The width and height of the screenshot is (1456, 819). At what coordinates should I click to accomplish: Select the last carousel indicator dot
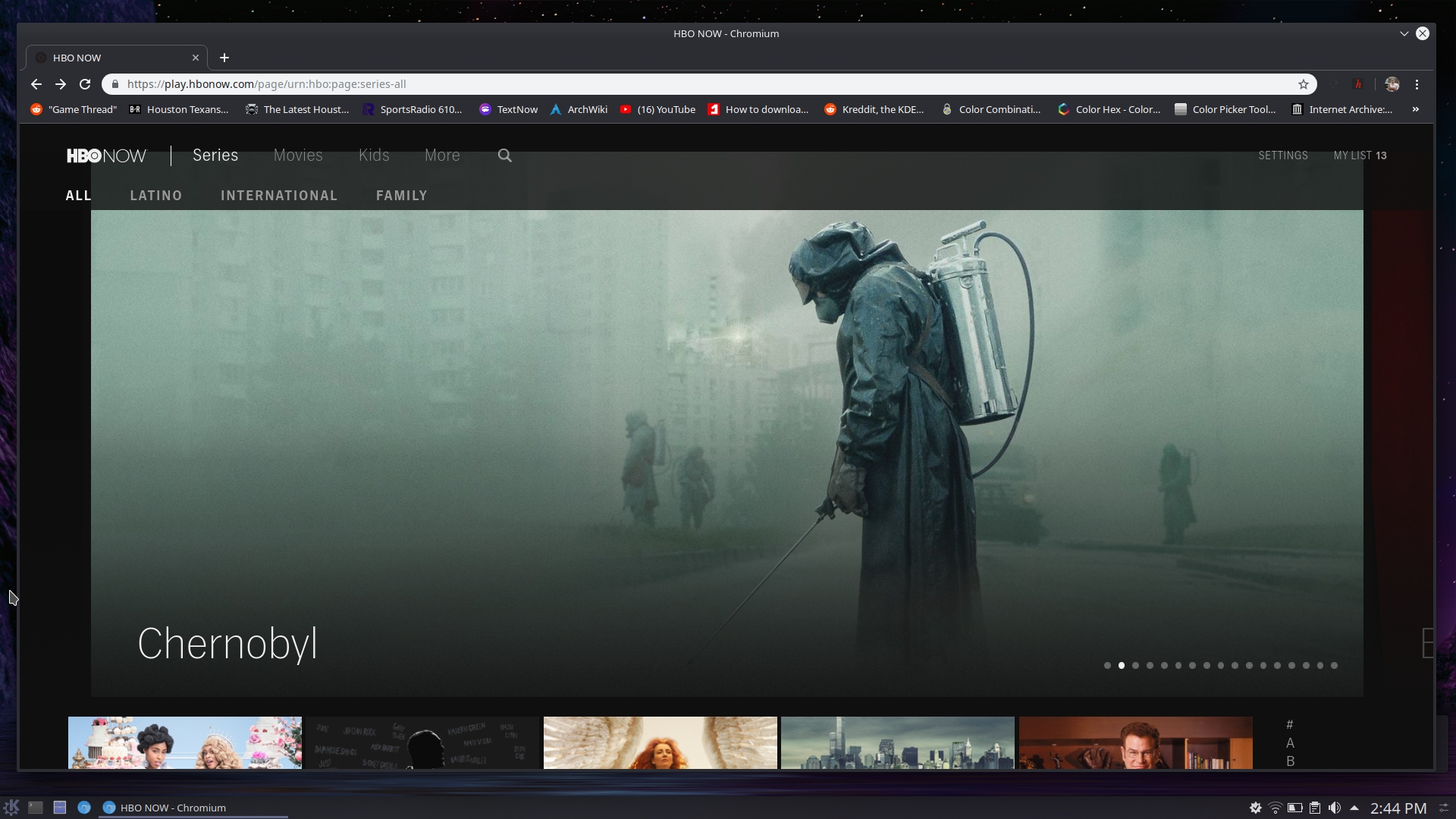point(1334,666)
